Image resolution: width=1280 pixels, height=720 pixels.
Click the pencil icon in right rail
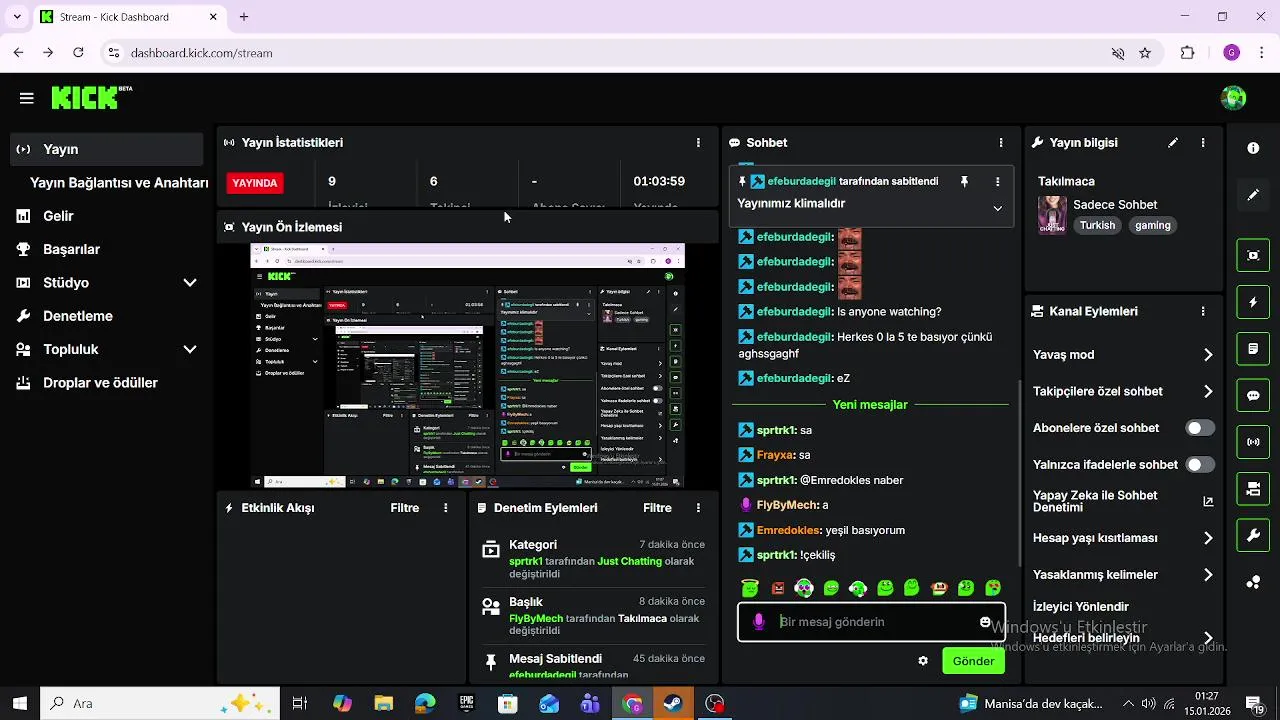1253,195
